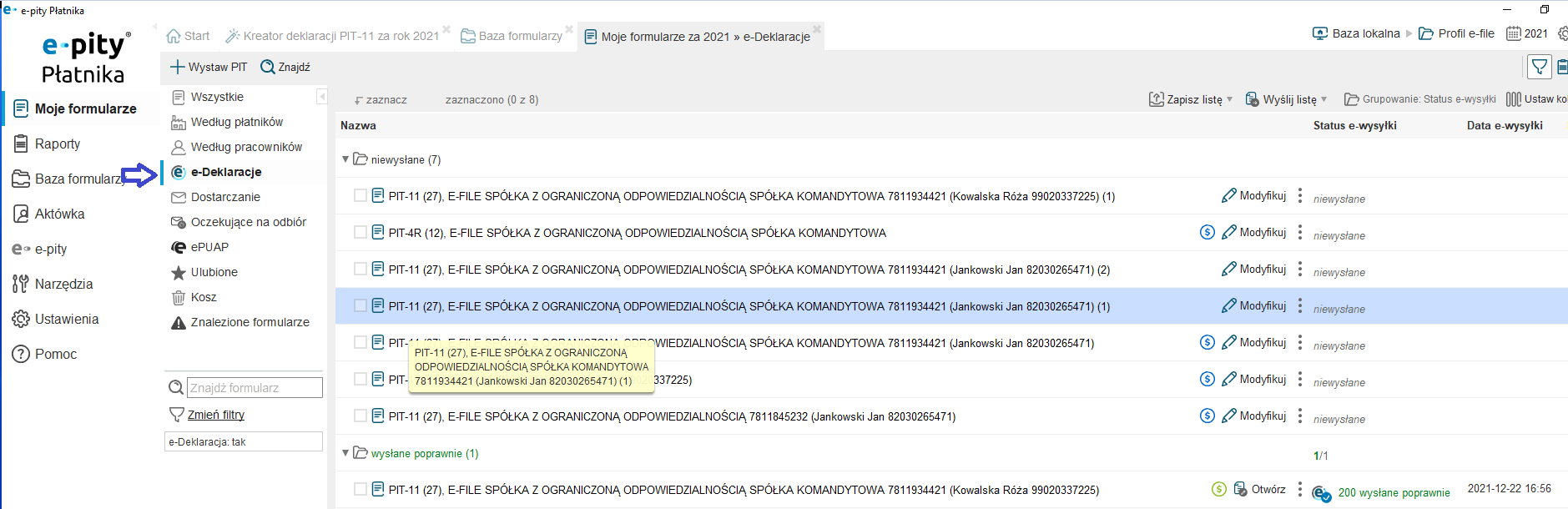Open Baza lokalna in the top bar

click(x=1356, y=33)
